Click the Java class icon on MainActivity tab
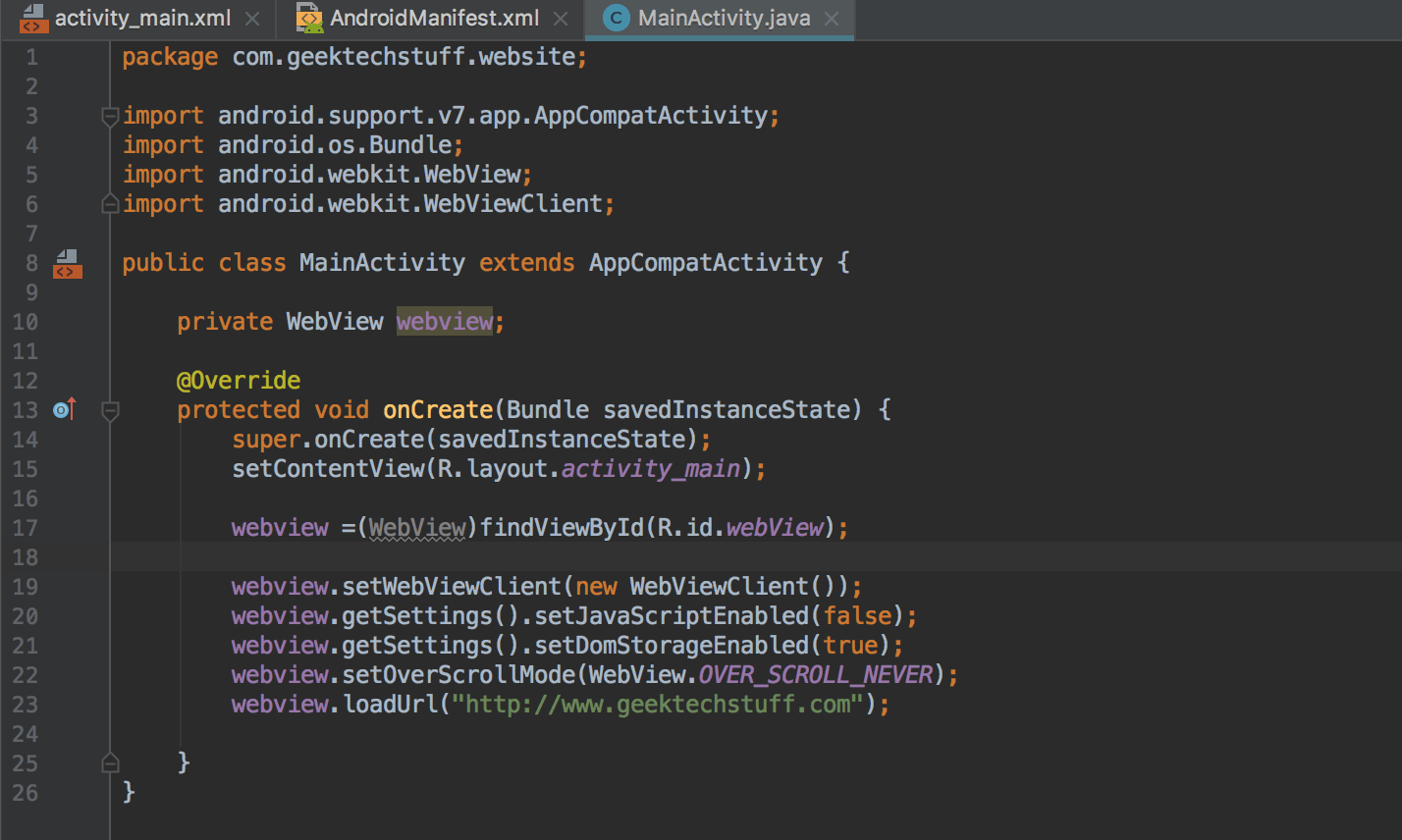This screenshot has width=1402, height=840. 616,19
